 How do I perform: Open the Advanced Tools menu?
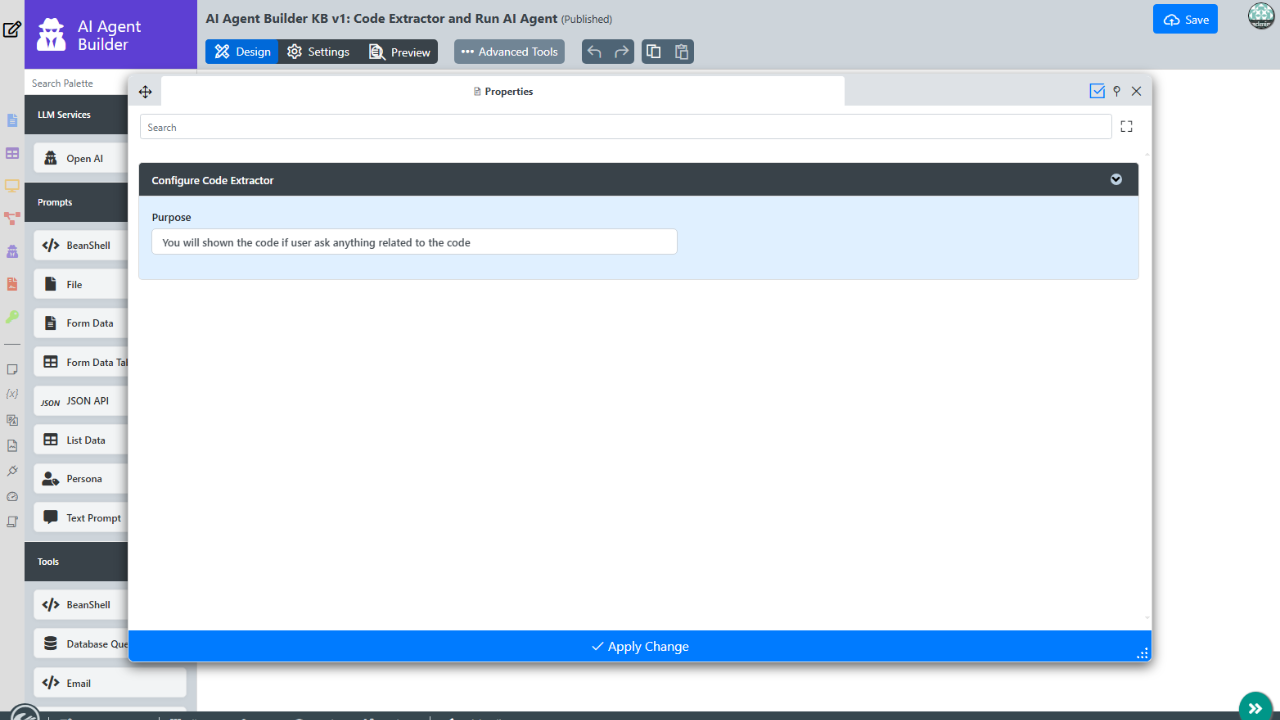509,52
